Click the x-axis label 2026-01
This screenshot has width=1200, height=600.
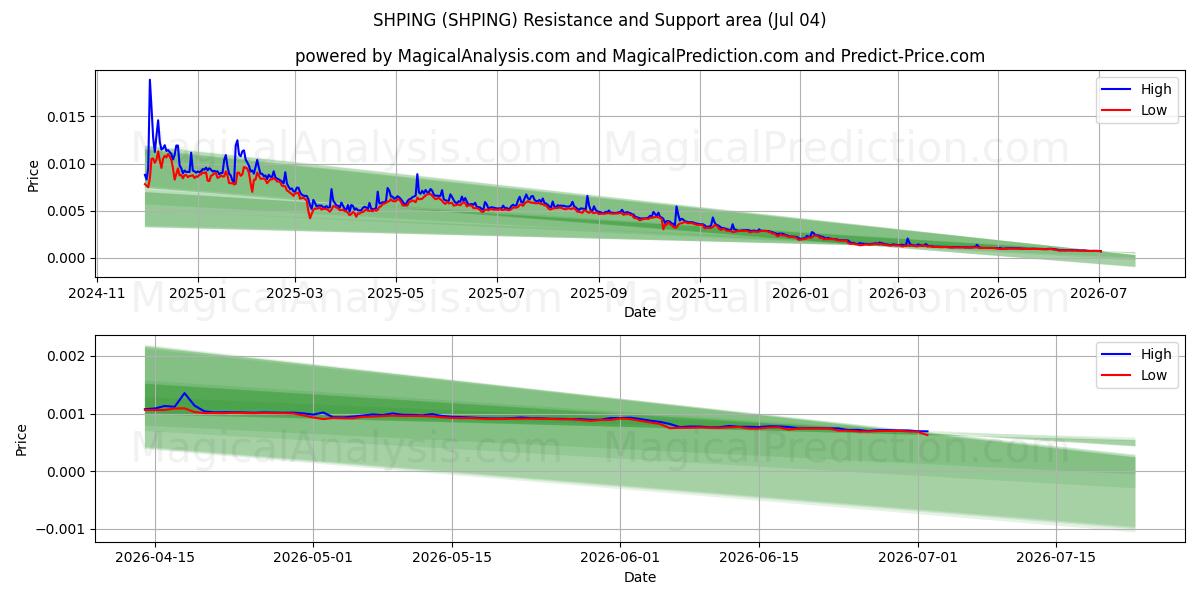pos(800,293)
